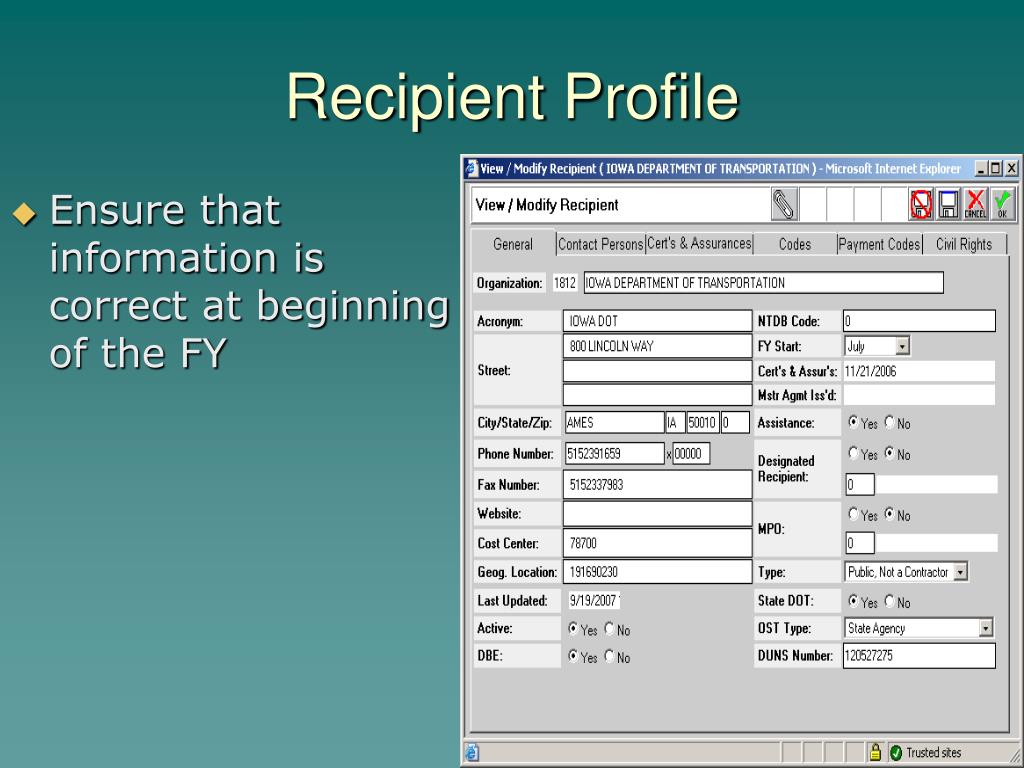This screenshot has height=768, width=1024.
Task: Click the Phone Number field
Action: click(x=614, y=453)
